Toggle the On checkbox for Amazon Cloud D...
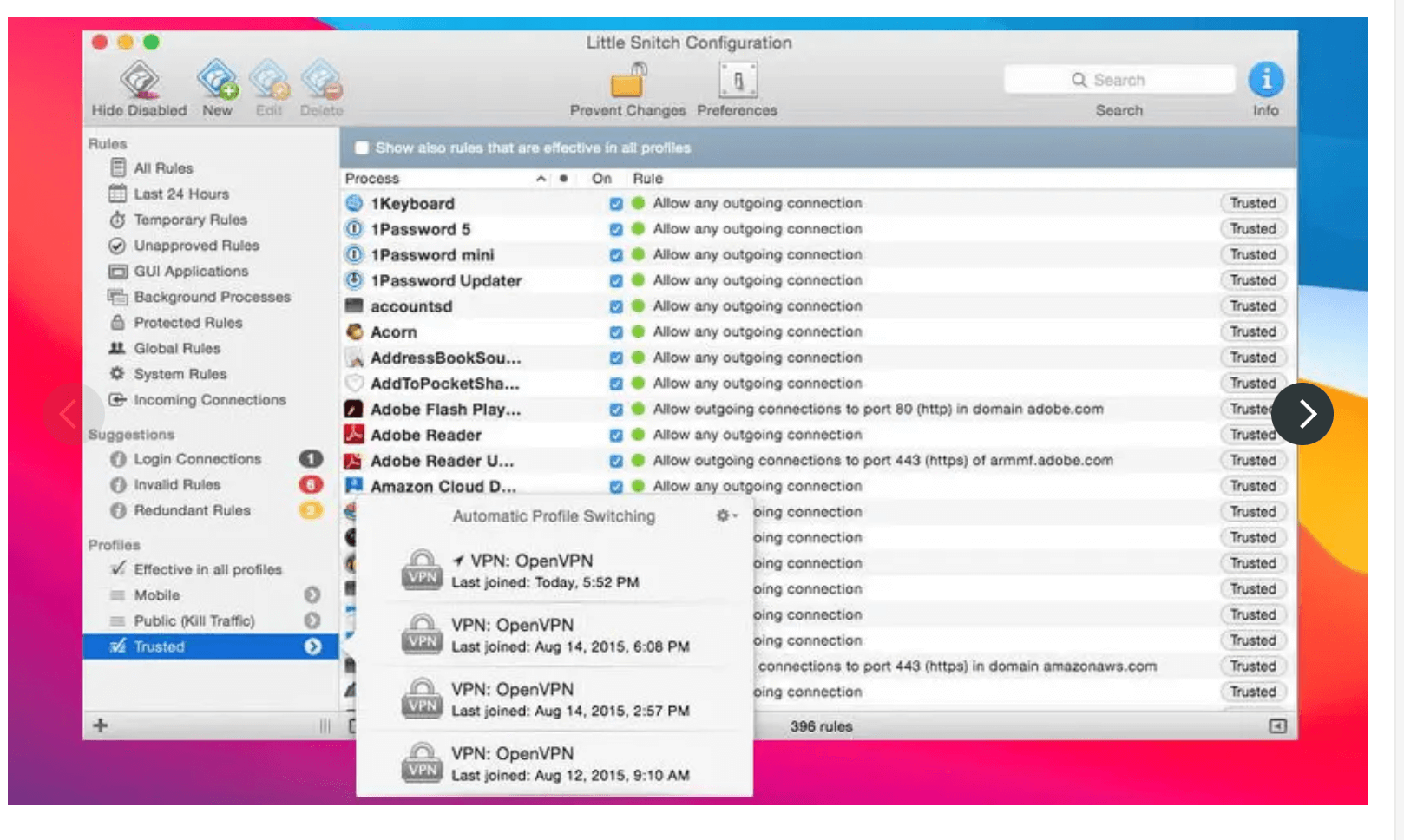The width and height of the screenshot is (1404, 840). tap(616, 487)
